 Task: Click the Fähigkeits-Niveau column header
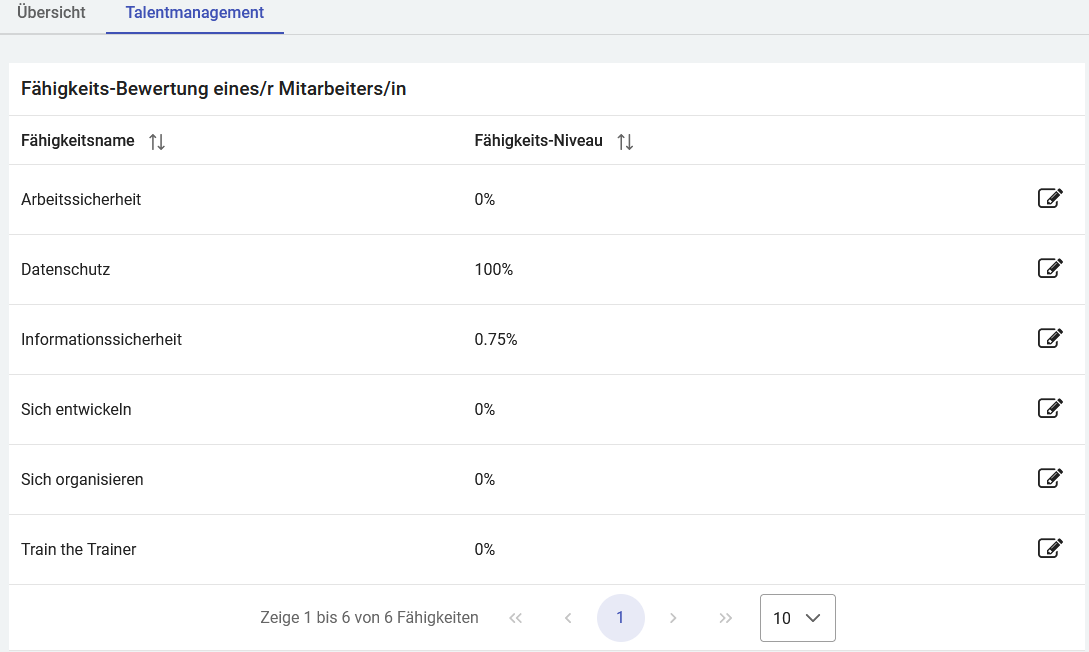(538, 141)
